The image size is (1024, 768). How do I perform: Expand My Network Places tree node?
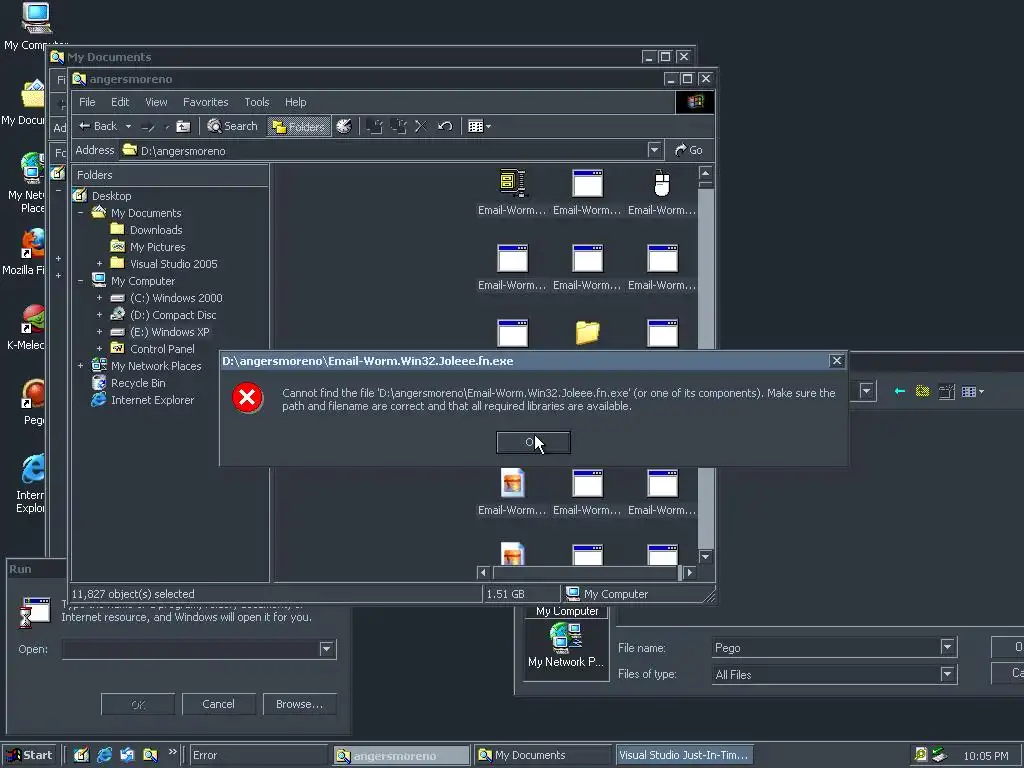(80, 366)
